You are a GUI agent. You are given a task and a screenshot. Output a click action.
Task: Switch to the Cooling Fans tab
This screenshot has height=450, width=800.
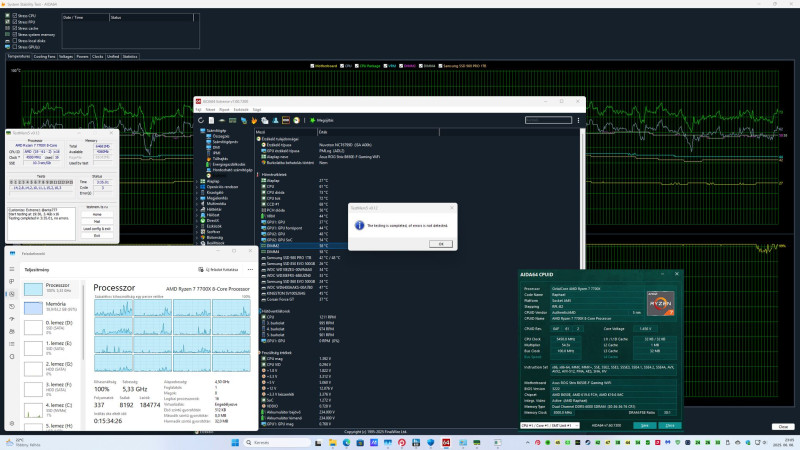tap(44, 57)
